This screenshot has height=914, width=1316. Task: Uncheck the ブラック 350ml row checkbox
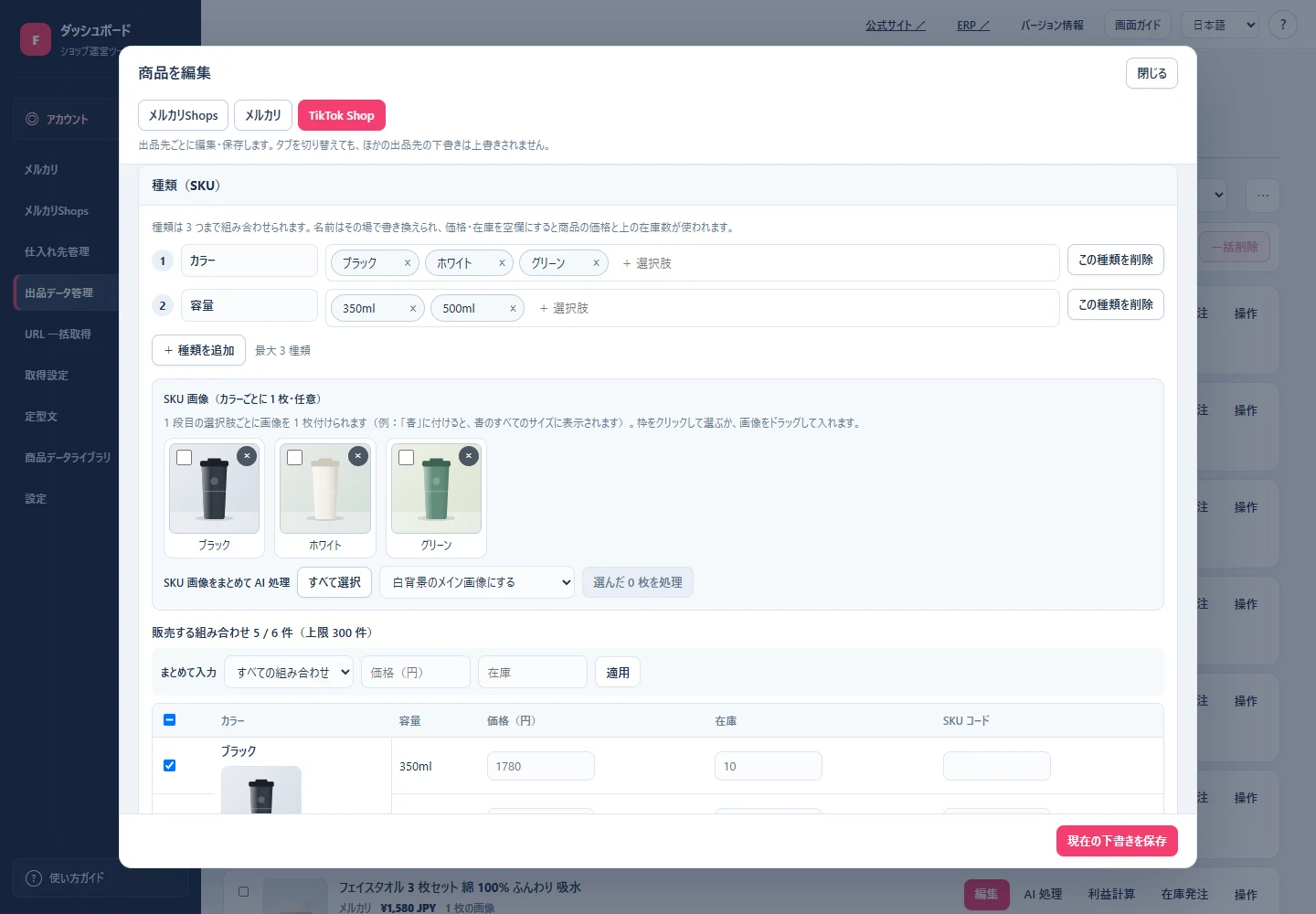tap(169, 766)
